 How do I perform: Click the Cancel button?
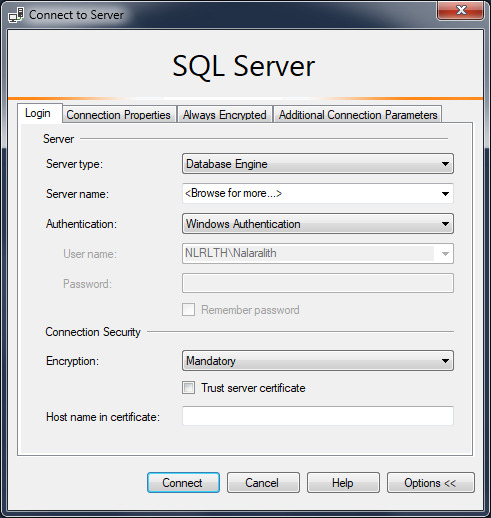click(263, 483)
